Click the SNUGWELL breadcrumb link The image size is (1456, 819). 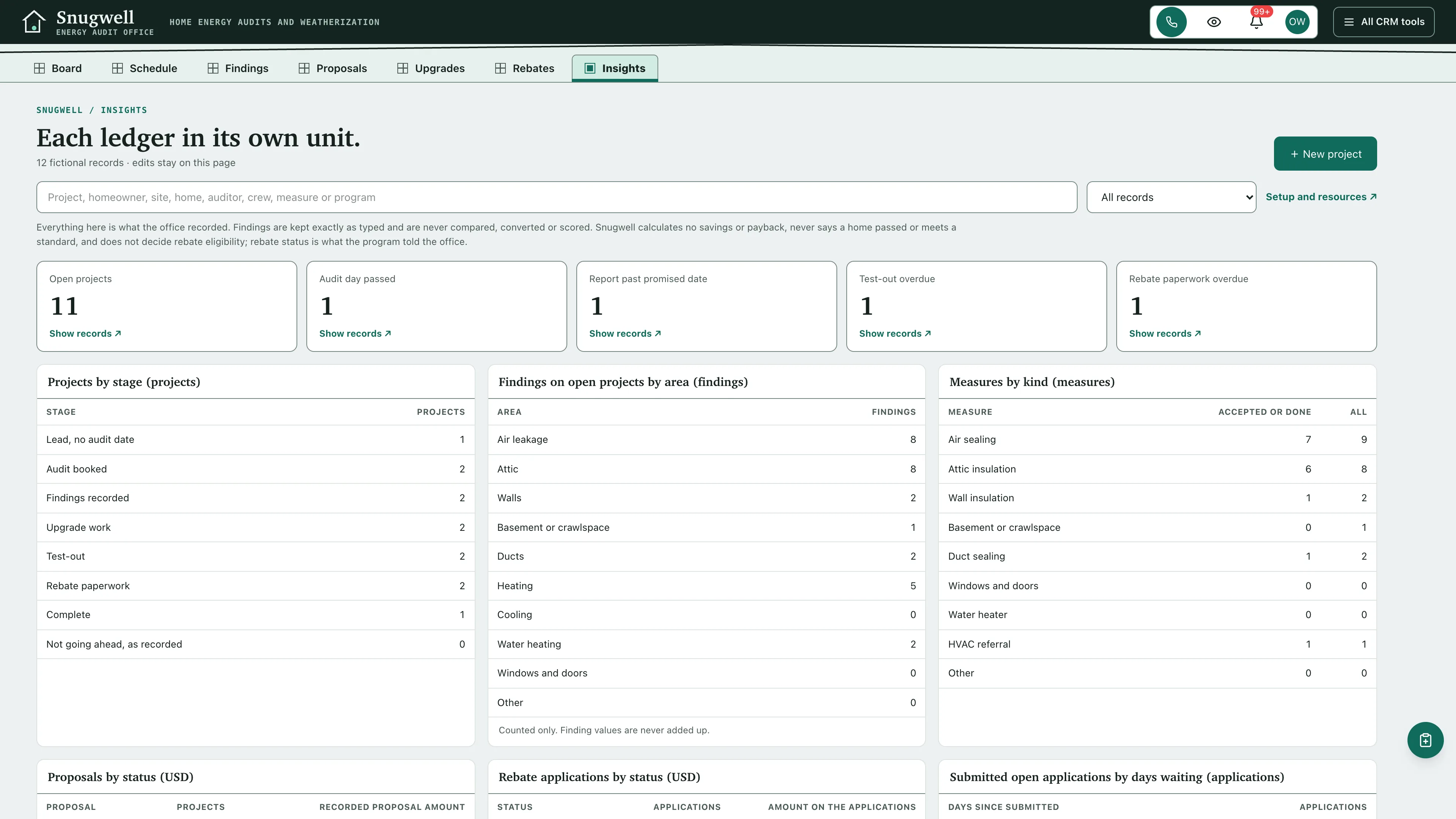click(x=60, y=110)
